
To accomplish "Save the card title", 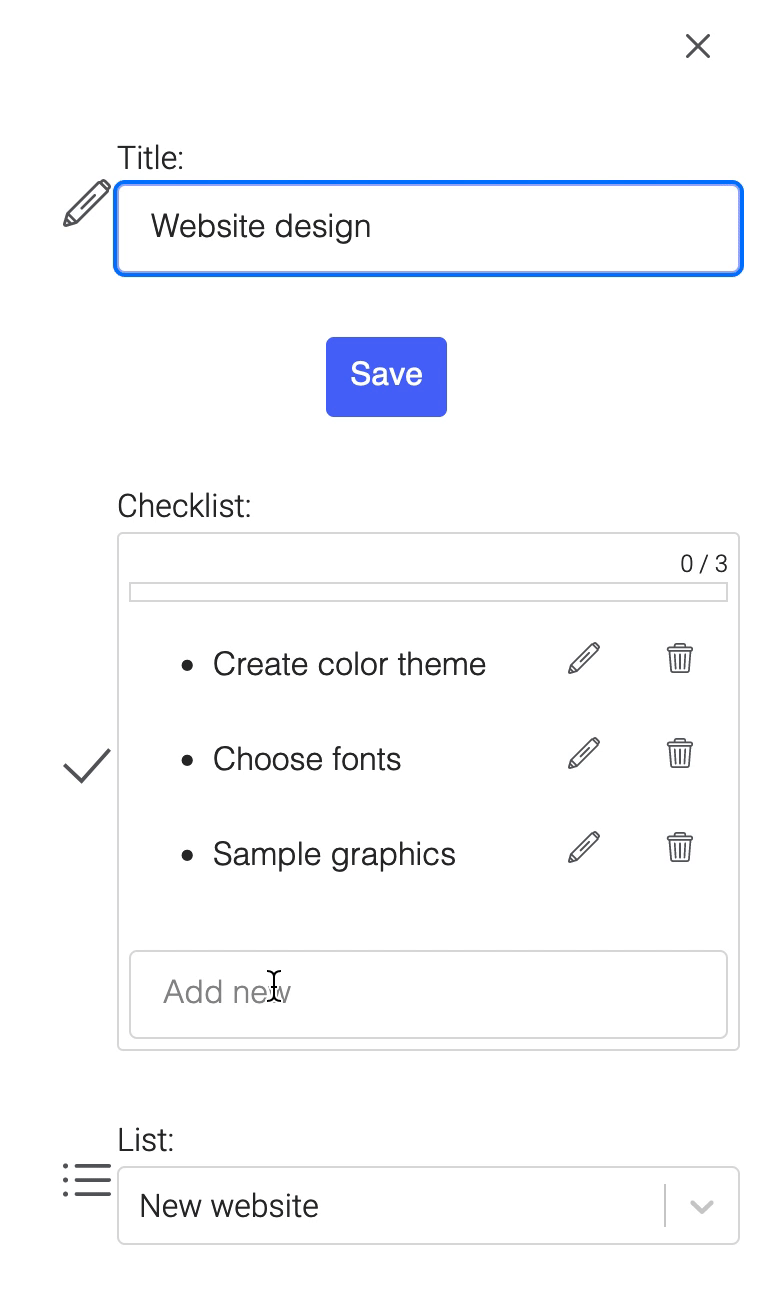I will point(386,376).
